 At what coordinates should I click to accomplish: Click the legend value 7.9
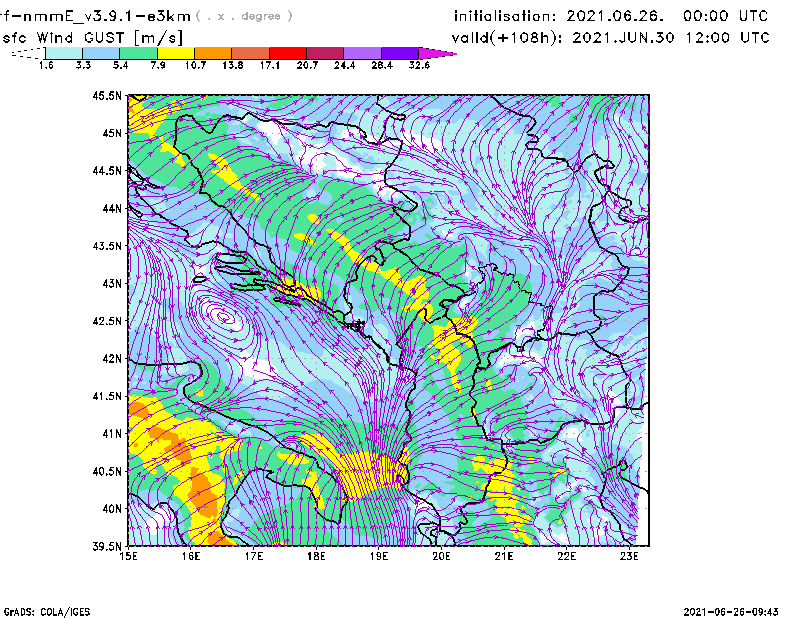click(158, 65)
